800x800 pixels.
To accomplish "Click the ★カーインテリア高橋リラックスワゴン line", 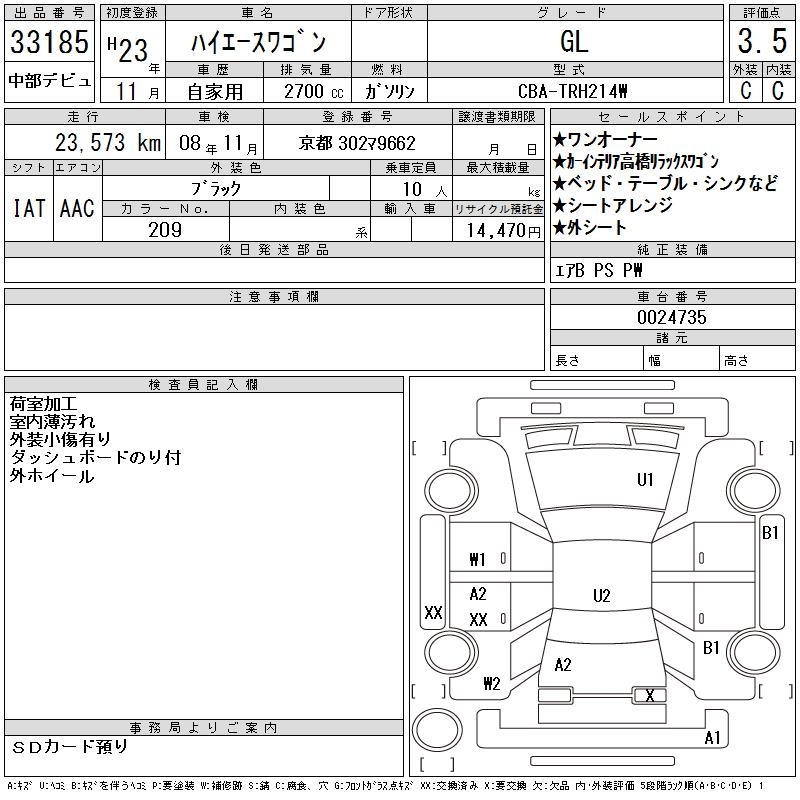I will [x=636, y=162].
